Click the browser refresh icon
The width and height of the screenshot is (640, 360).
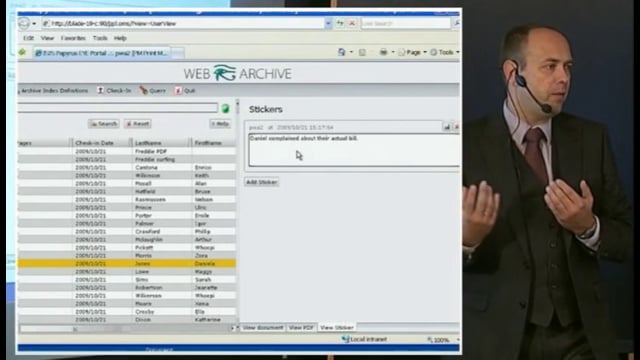click(340, 23)
